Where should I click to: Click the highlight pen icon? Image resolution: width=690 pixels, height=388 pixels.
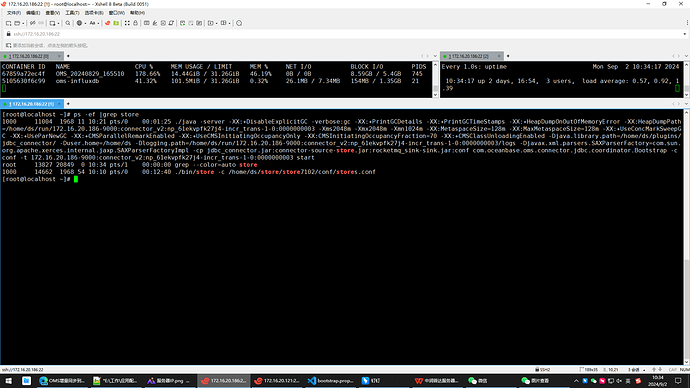[155, 23]
